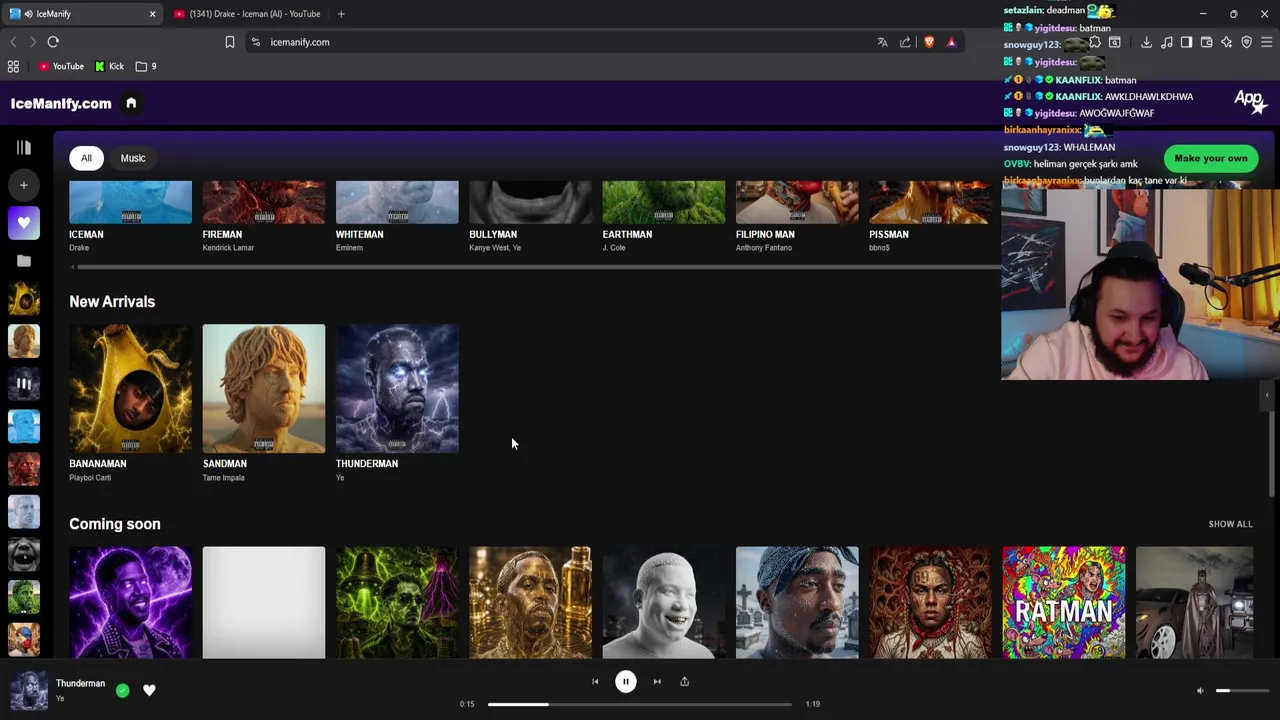Screen dimensions: 1280x720
Task: Go to the IceManify home icon
Action: (131, 103)
